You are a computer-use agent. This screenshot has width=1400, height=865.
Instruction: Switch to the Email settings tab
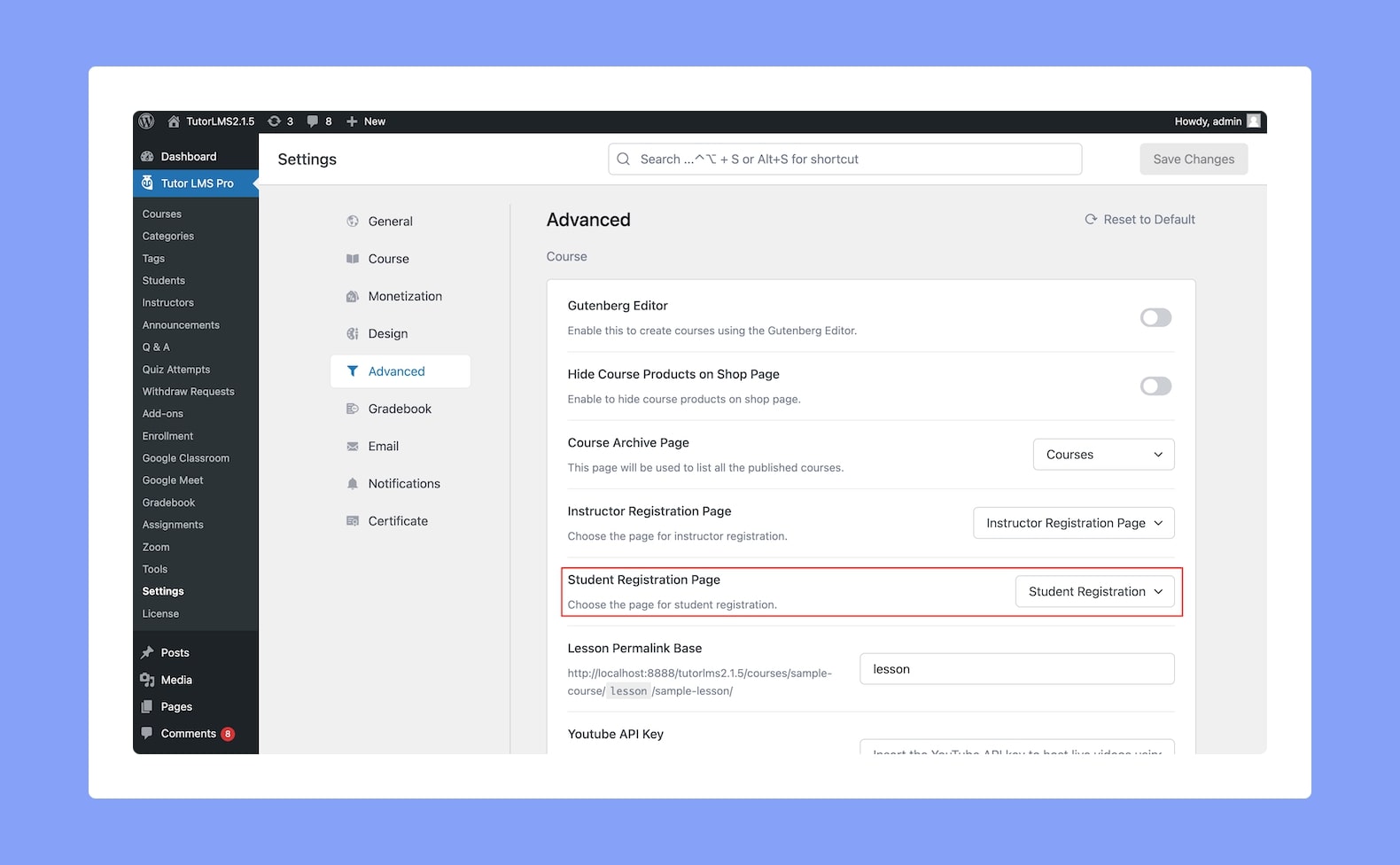tap(401, 447)
